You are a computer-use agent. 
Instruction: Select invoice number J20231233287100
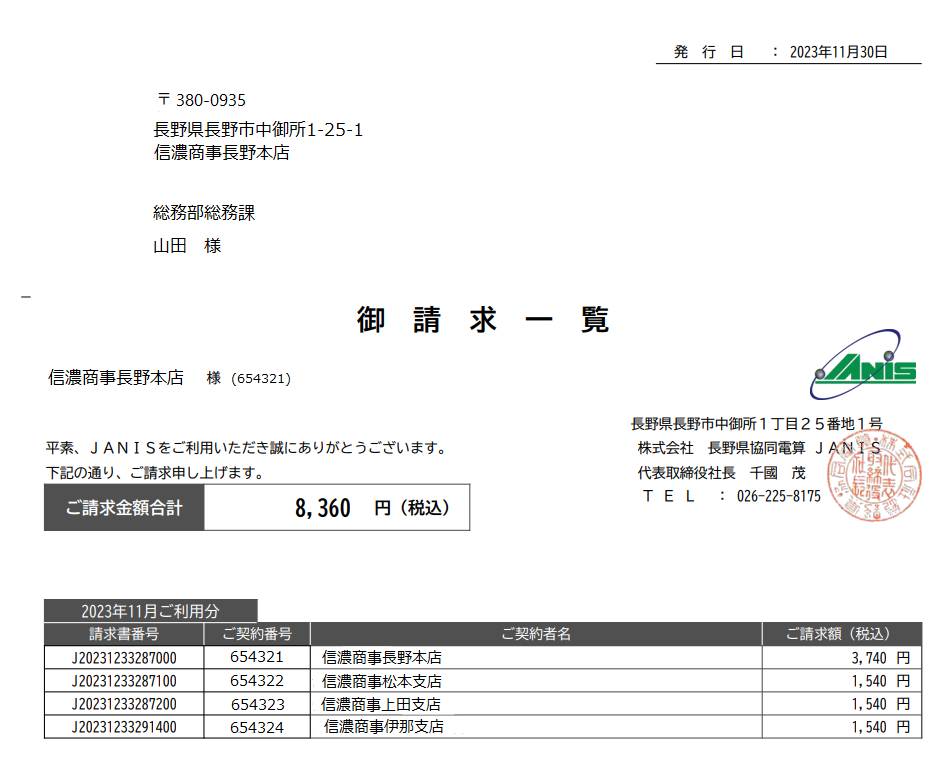coord(124,681)
